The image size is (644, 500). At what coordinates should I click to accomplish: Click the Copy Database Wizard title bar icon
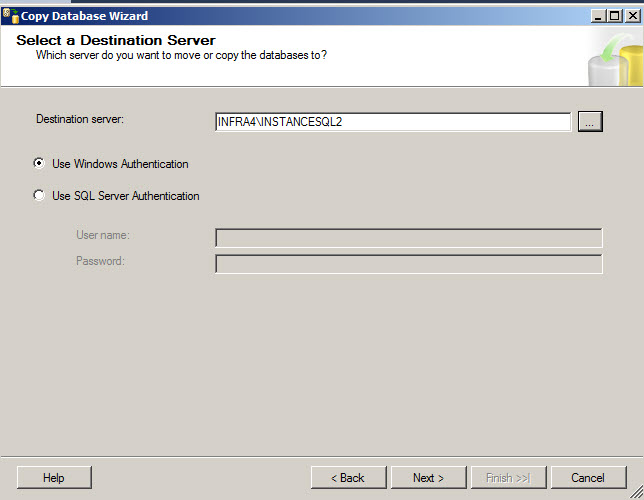click(x=11, y=16)
